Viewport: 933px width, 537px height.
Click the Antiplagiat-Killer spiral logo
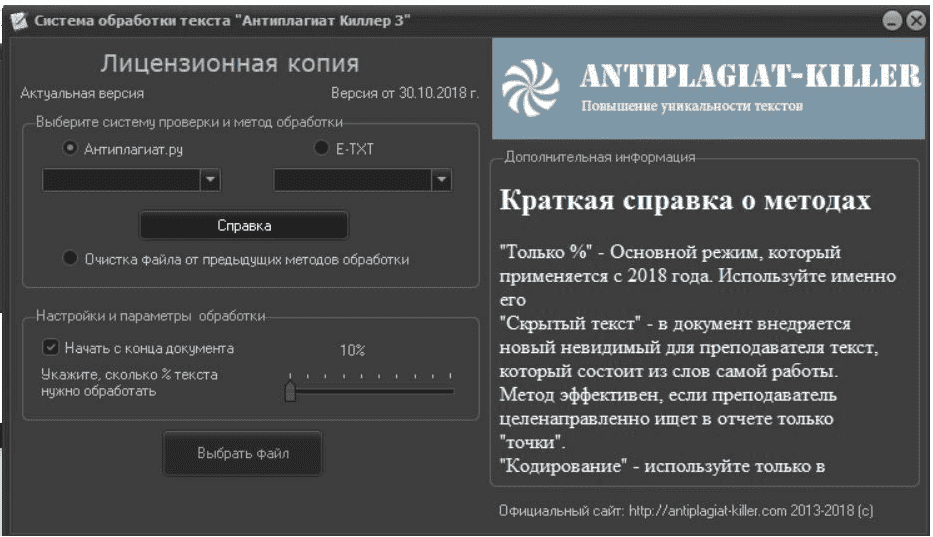(x=531, y=88)
